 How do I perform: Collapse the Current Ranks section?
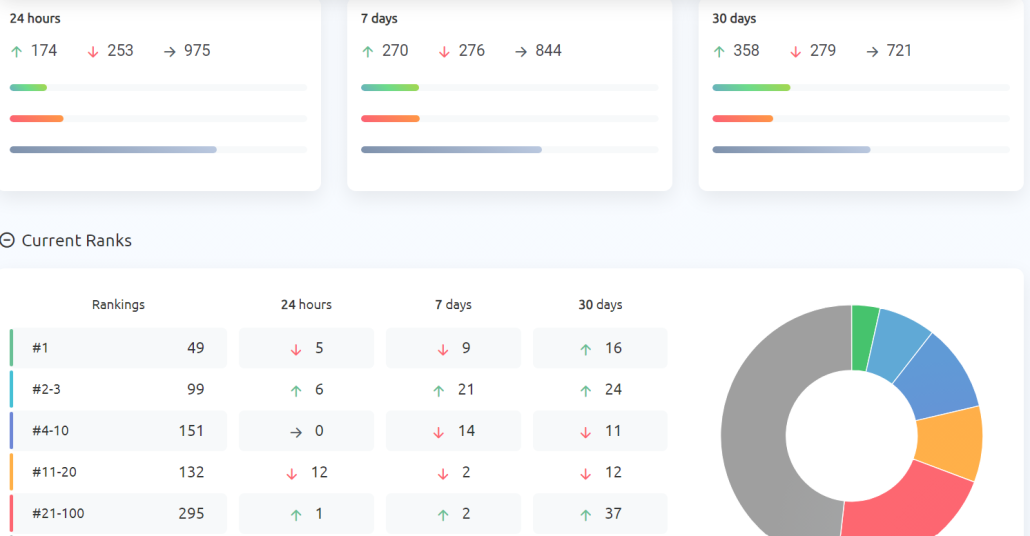coord(7,240)
